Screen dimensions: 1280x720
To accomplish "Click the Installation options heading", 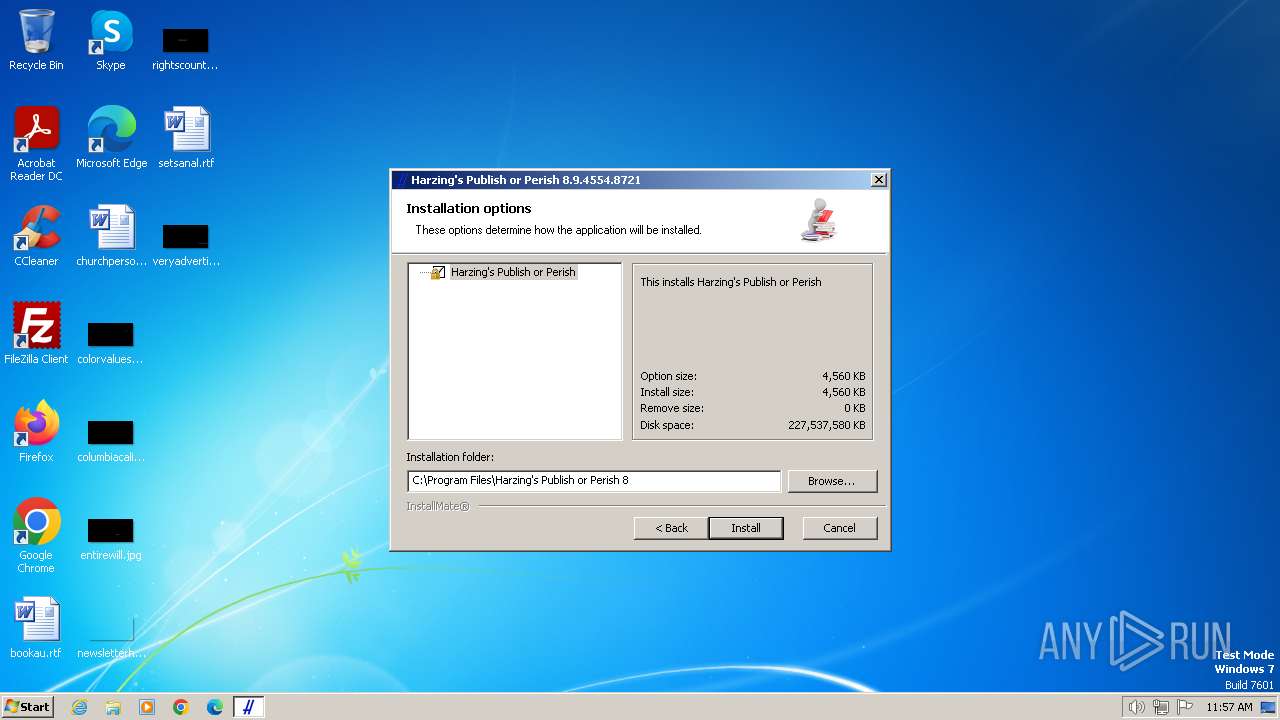I will pos(469,208).
